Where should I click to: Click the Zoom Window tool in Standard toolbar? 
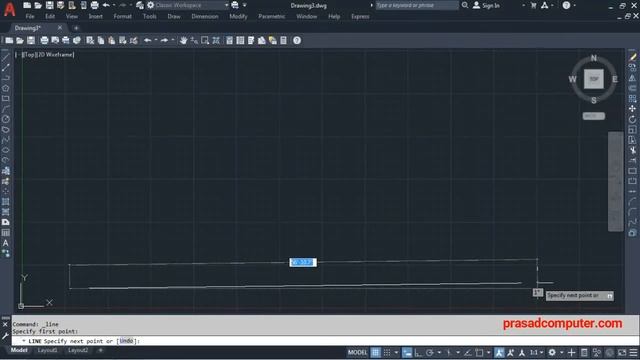click(205, 40)
